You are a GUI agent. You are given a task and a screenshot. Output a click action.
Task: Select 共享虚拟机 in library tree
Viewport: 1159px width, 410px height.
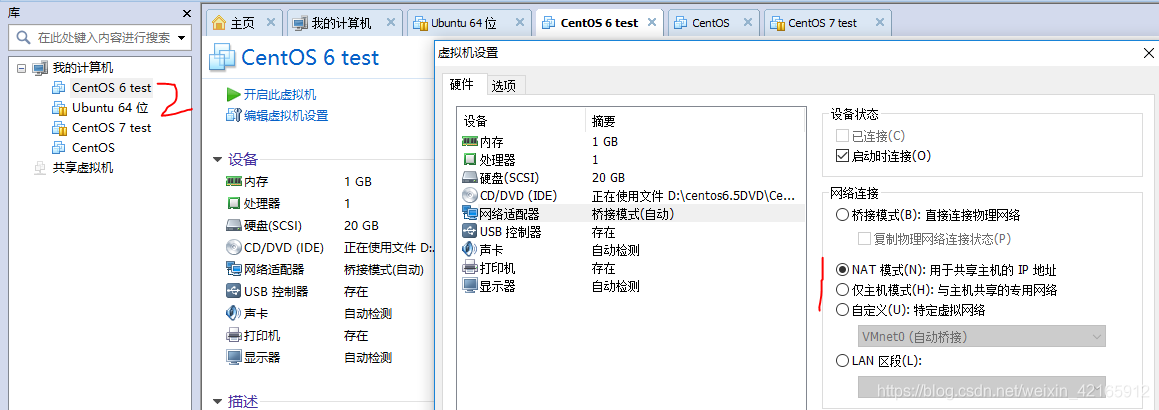coord(83,168)
